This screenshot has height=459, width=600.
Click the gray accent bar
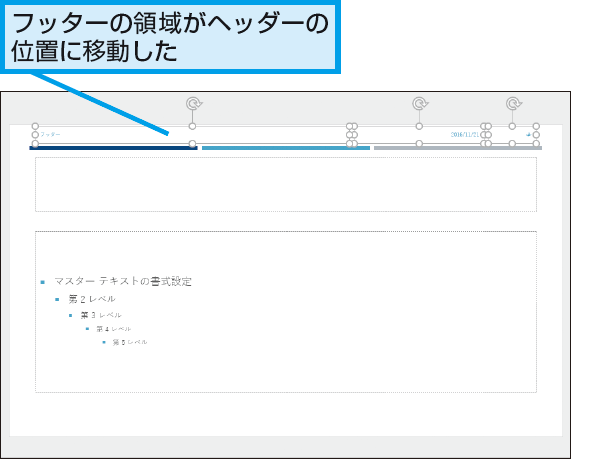pyautogui.click(x=457, y=148)
